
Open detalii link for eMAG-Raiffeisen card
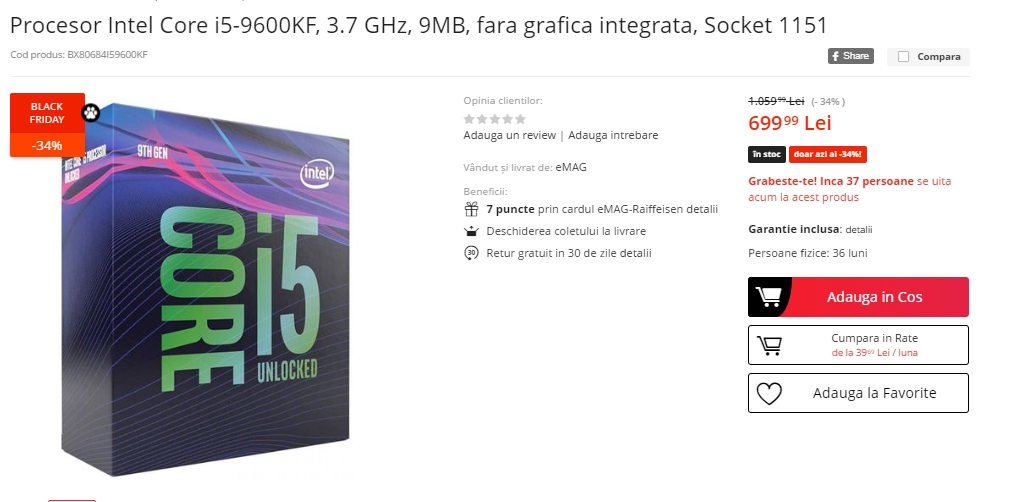click(x=702, y=209)
